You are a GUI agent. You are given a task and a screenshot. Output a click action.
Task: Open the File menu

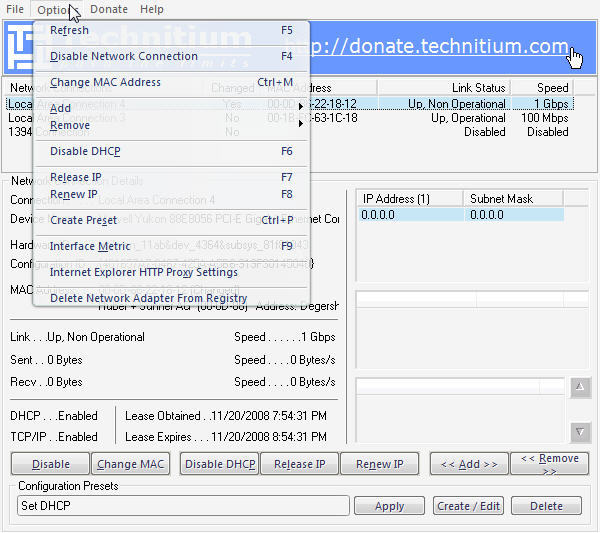point(15,9)
